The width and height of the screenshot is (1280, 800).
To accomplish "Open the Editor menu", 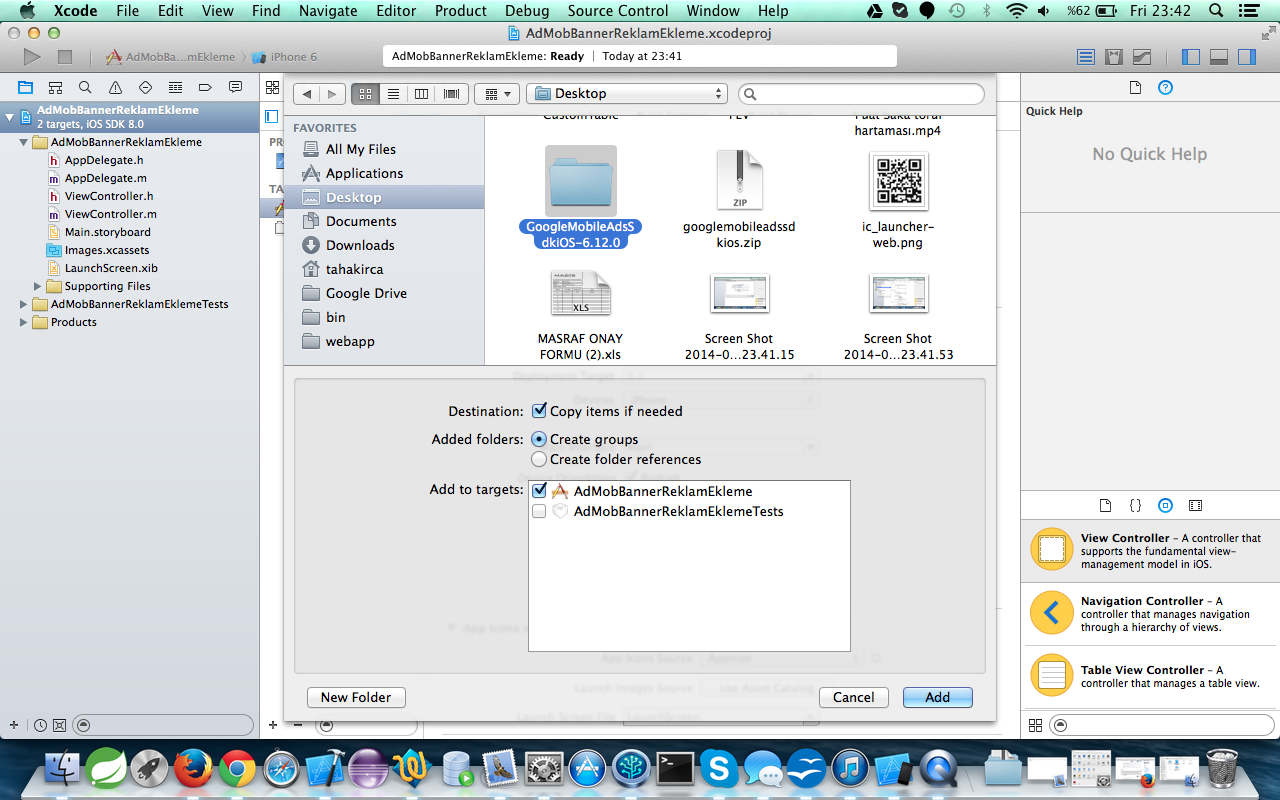I will click(396, 11).
